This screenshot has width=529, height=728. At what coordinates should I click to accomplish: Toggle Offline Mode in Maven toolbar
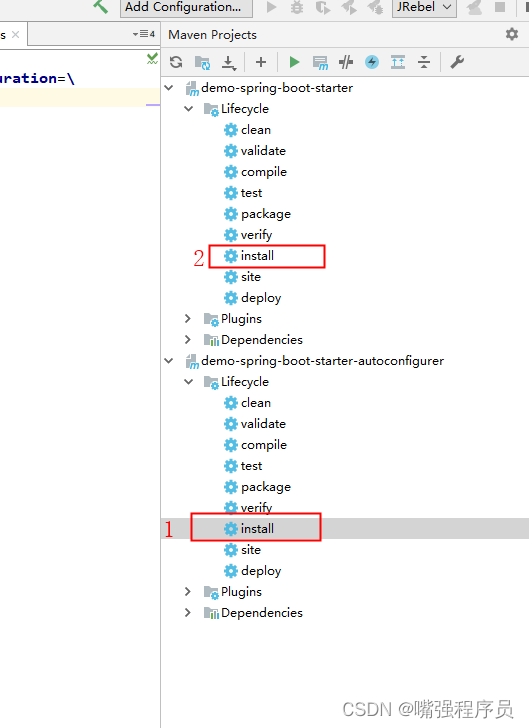(346, 62)
